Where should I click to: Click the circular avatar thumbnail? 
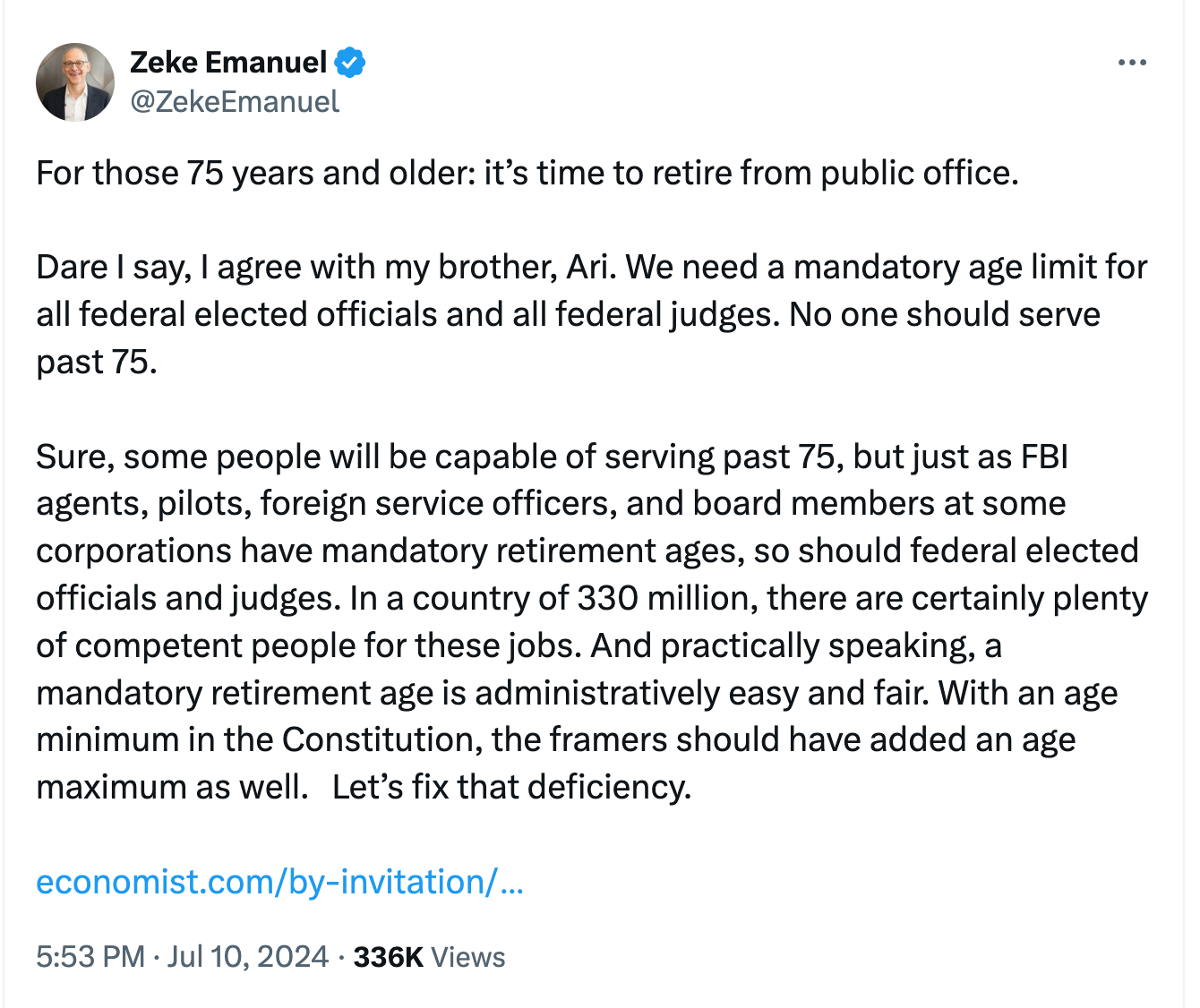pos(75,81)
